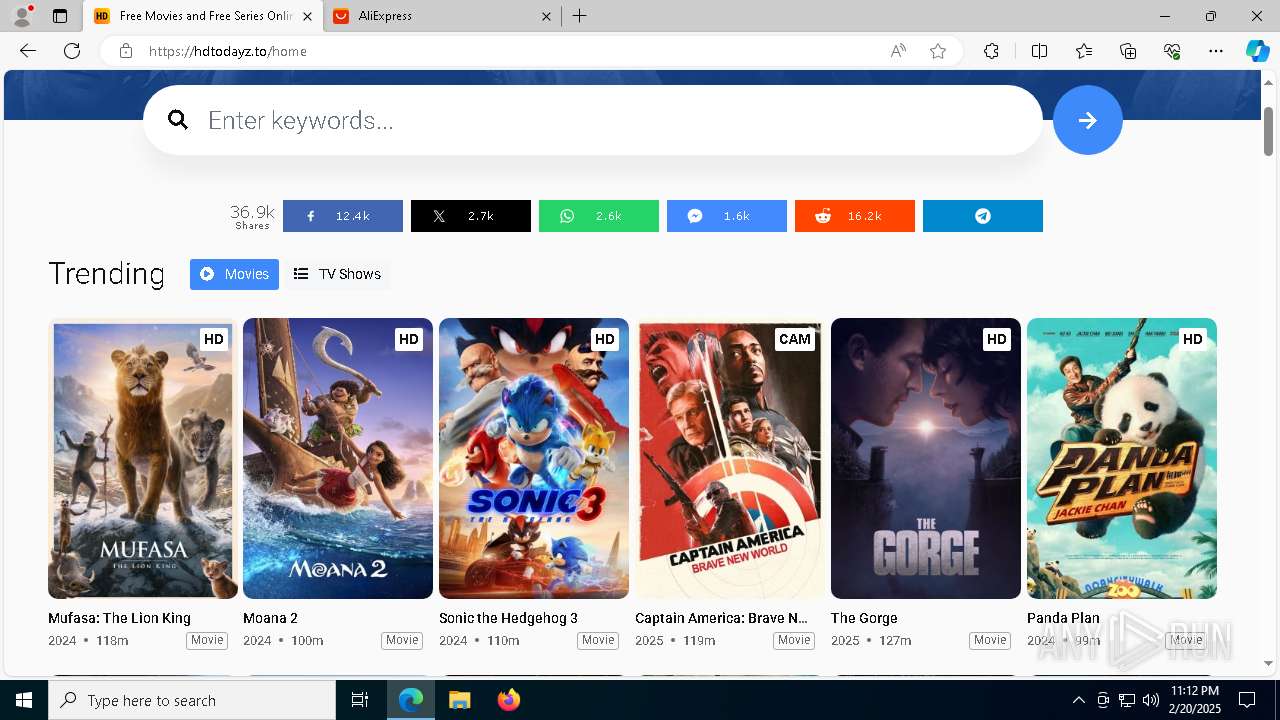The image size is (1280, 720).
Task: Switch Trending to TV Shows
Action: point(337,274)
